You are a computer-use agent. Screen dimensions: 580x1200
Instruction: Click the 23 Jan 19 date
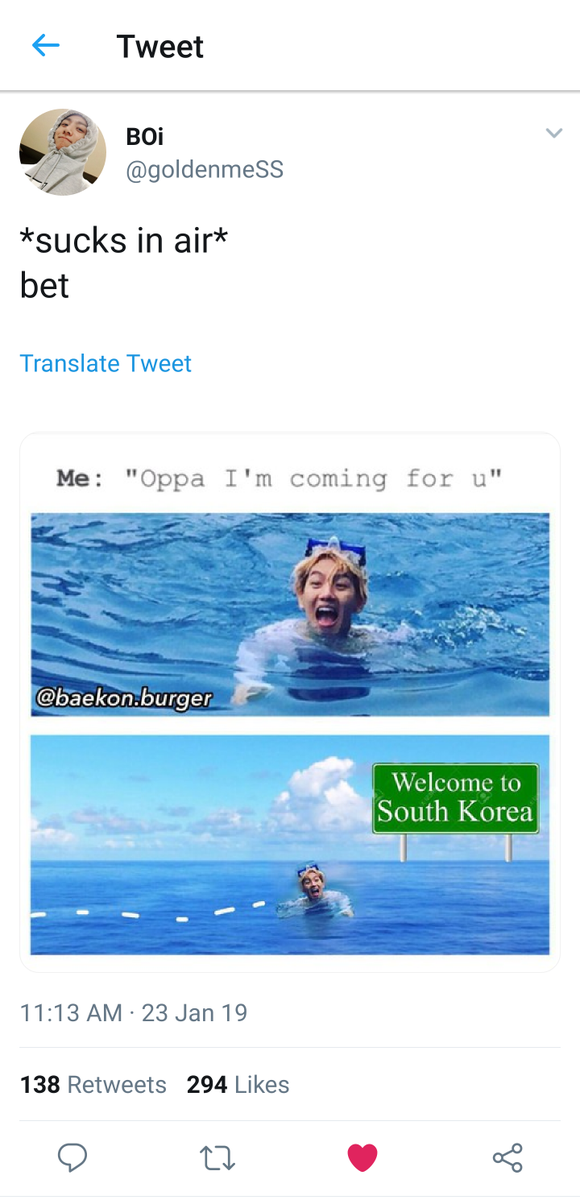pyautogui.click(x=194, y=1013)
